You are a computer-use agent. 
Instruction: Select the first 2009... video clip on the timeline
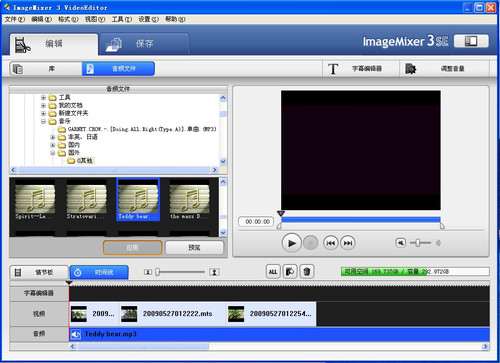[x=94, y=314]
